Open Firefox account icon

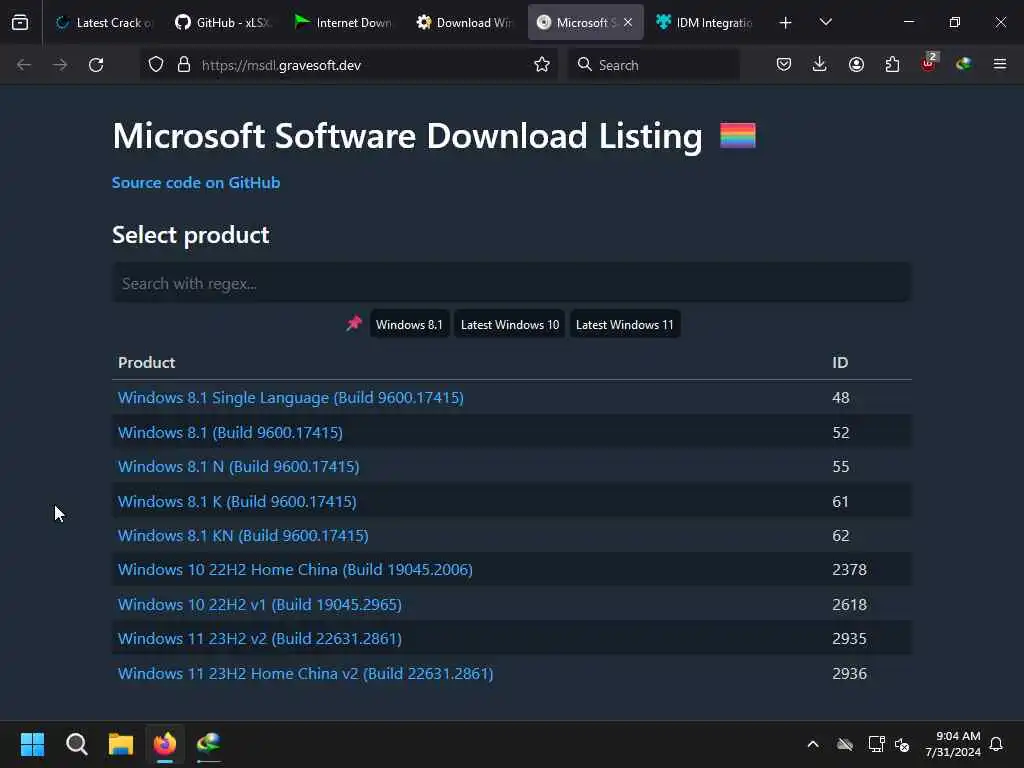(856, 65)
